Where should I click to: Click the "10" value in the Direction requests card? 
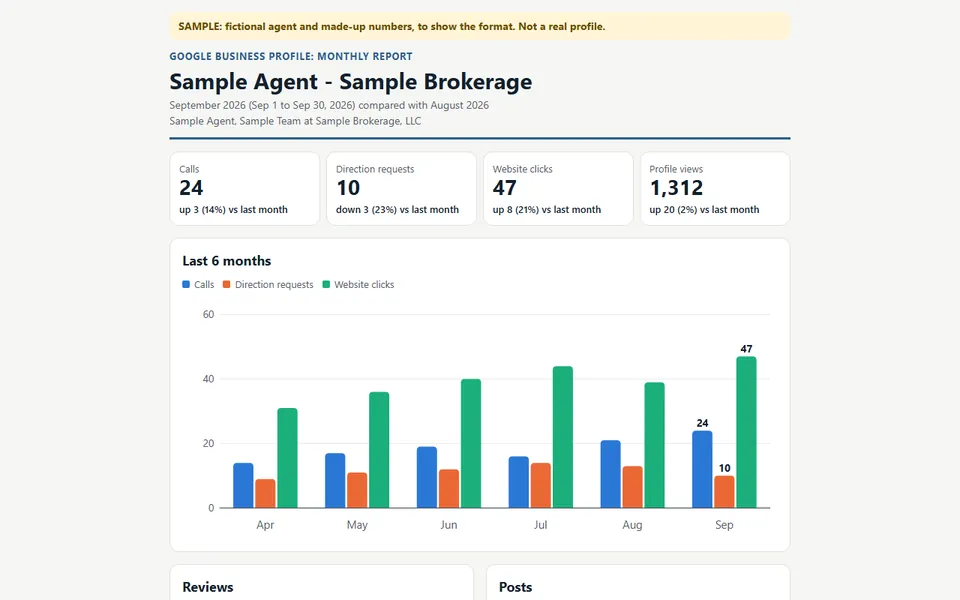348,188
